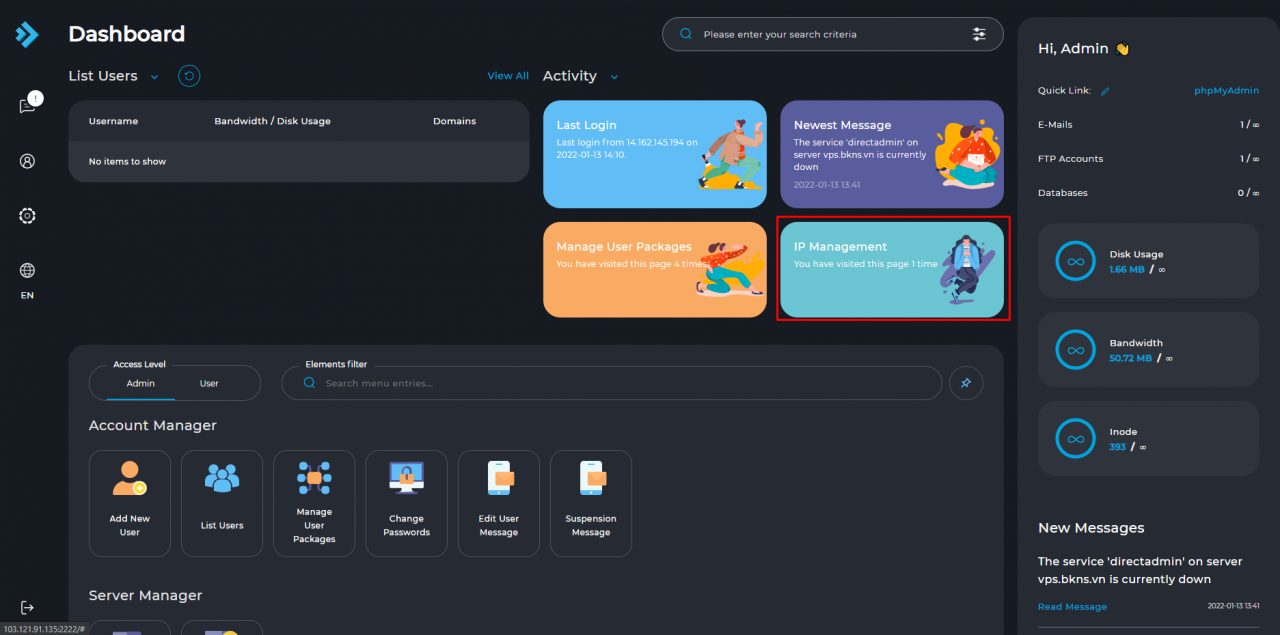Open the phpMyAdmin quick link
The width and height of the screenshot is (1280, 635).
pyautogui.click(x=1226, y=91)
